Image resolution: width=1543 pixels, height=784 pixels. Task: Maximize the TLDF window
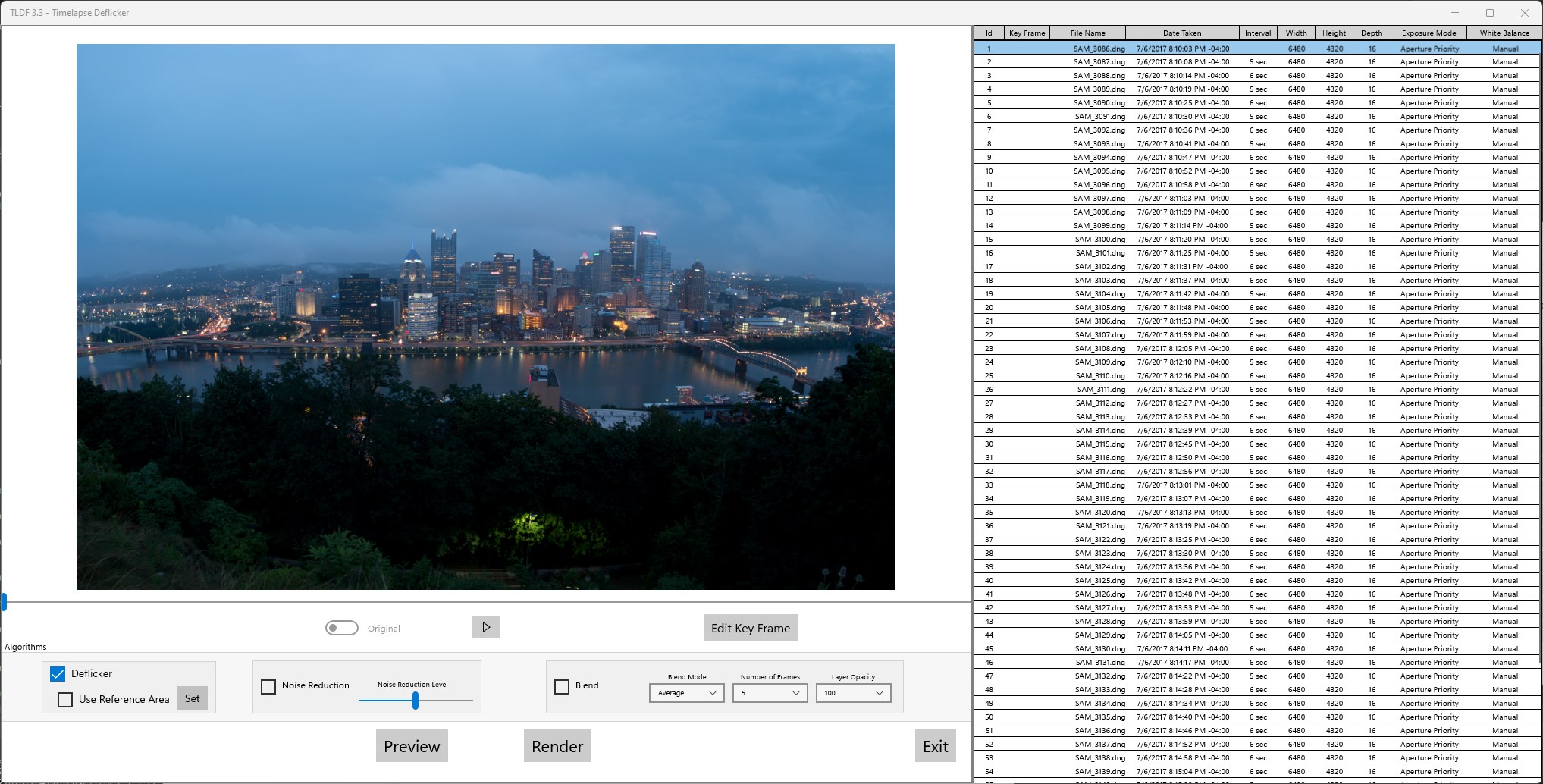point(1489,13)
